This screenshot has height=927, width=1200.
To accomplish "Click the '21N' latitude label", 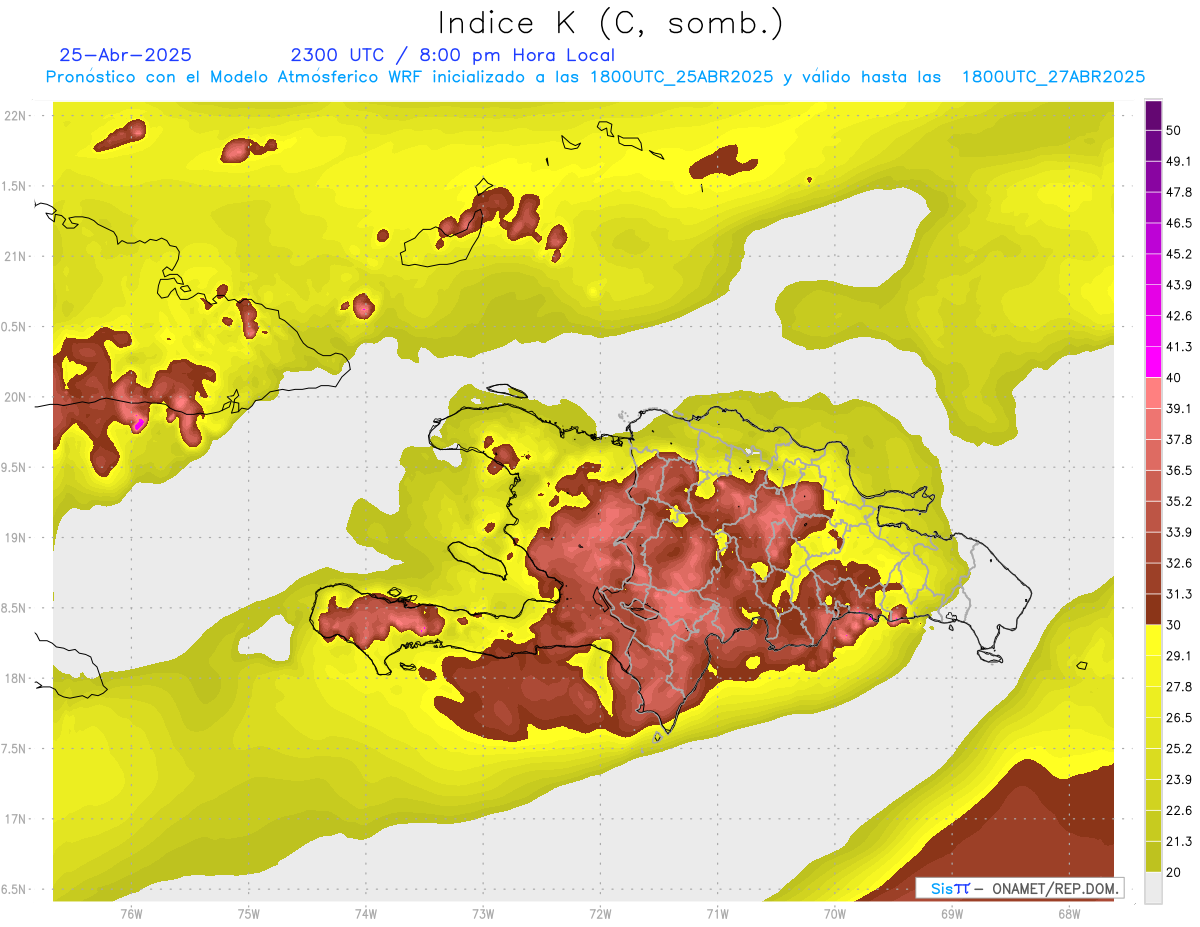I will click(x=15, y=256).
